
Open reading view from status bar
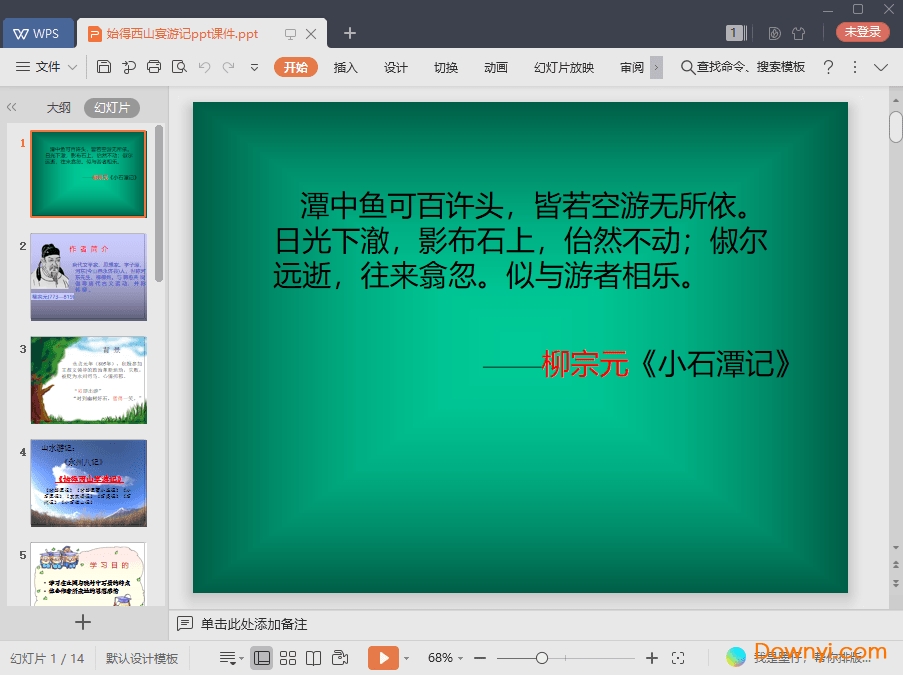coord(314,657)
